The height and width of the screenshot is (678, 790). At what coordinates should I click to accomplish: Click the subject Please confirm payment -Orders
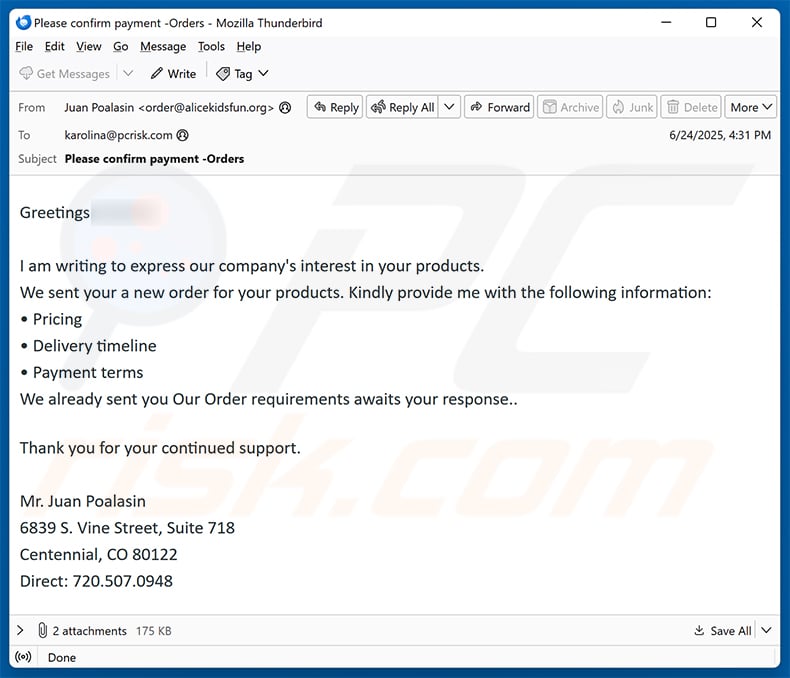154,159
